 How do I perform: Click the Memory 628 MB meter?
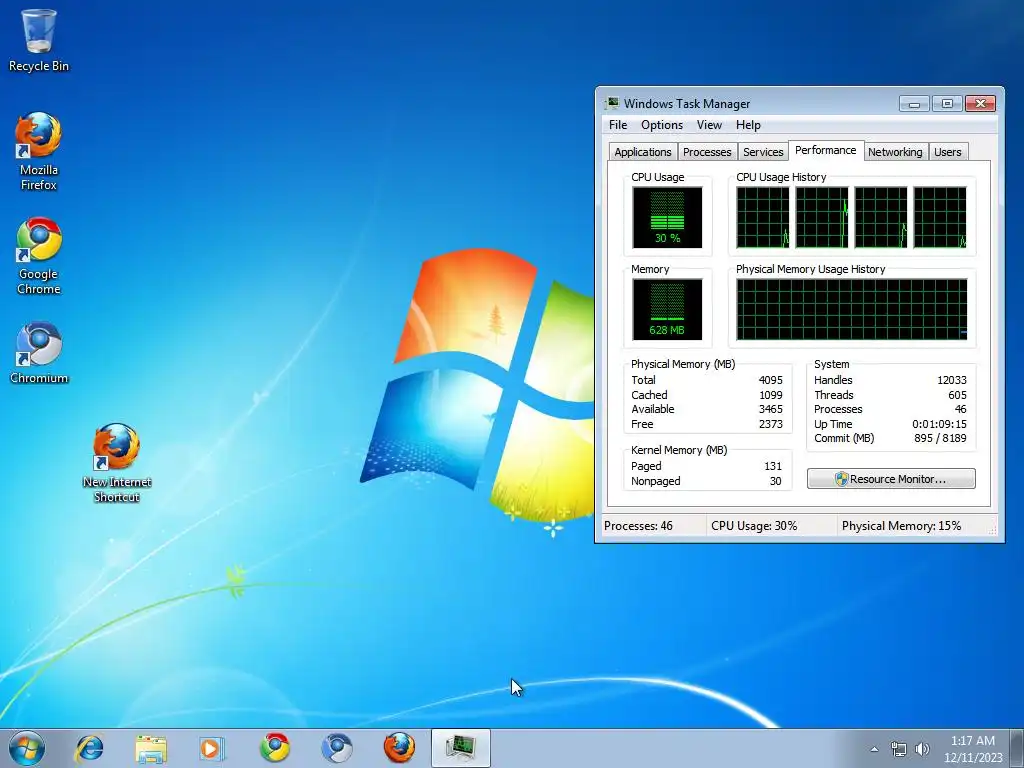[667, 310]
